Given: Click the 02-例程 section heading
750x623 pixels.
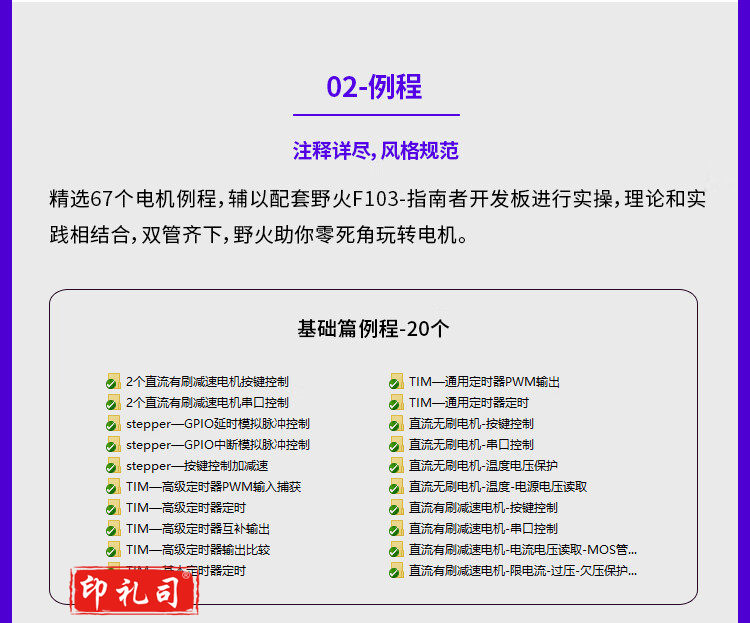Looking at the screenshot, I should coord(374,87).
